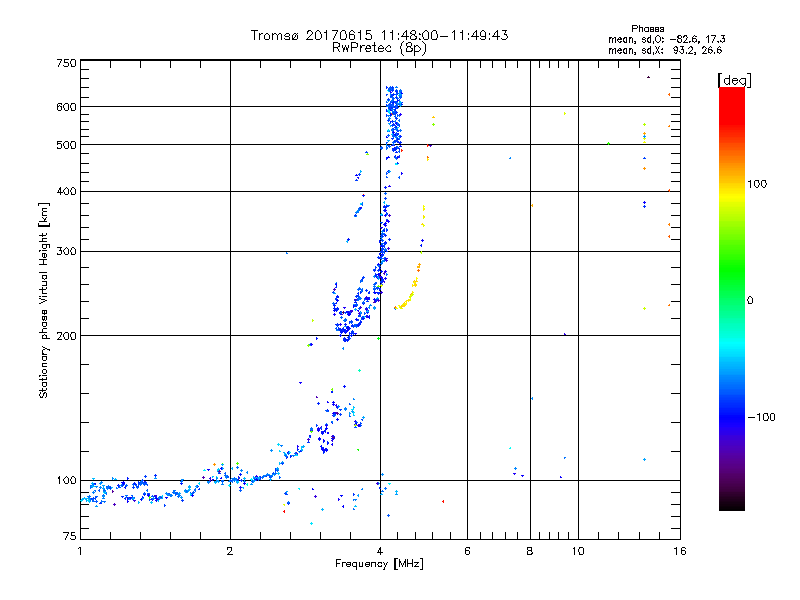Click the Tromsø 20170615 plot title

pyautogui.click(x=379, y=35)
